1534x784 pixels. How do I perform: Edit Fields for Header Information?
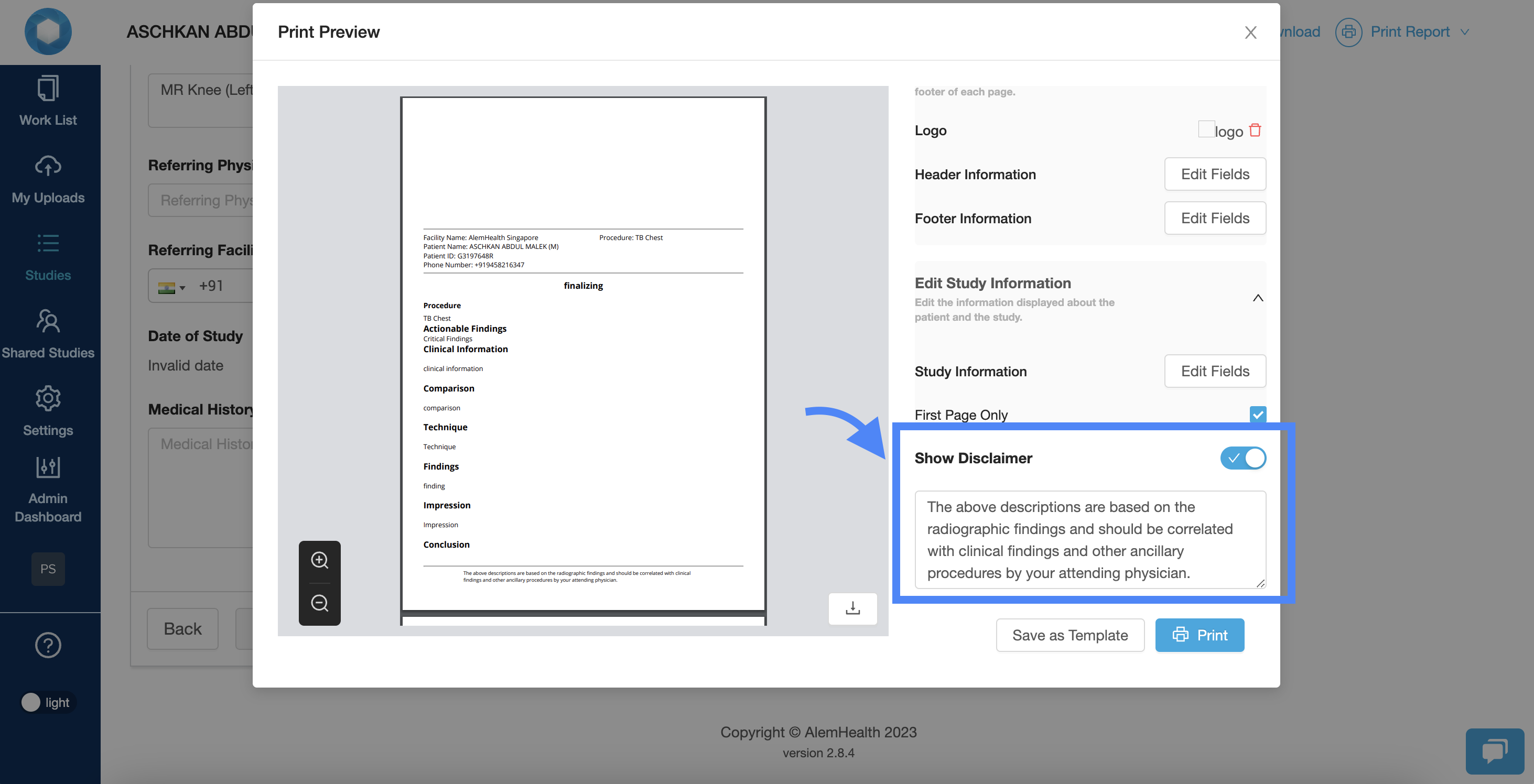pyautogui.click(x=1214, y=174)
